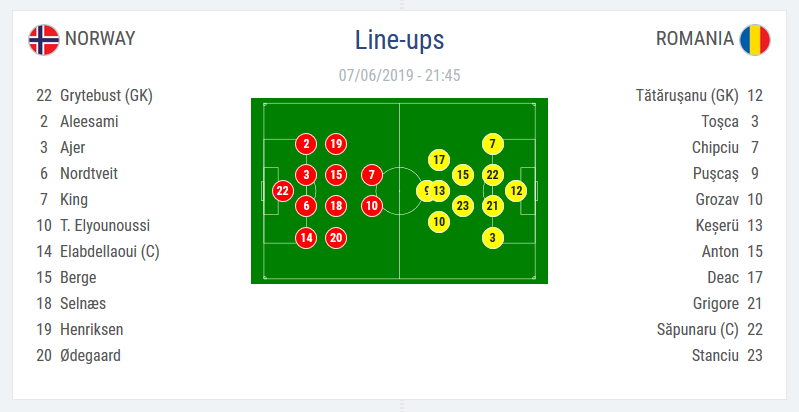Viewport: 799px width, 412px height.
Task: Open Tătărușanu (GK) in the Romania list
Action: click(687, 96)
